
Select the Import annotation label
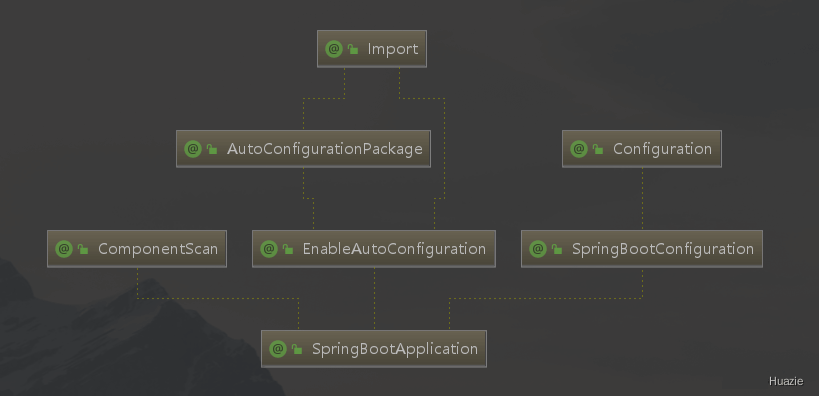tap(393, 49)
